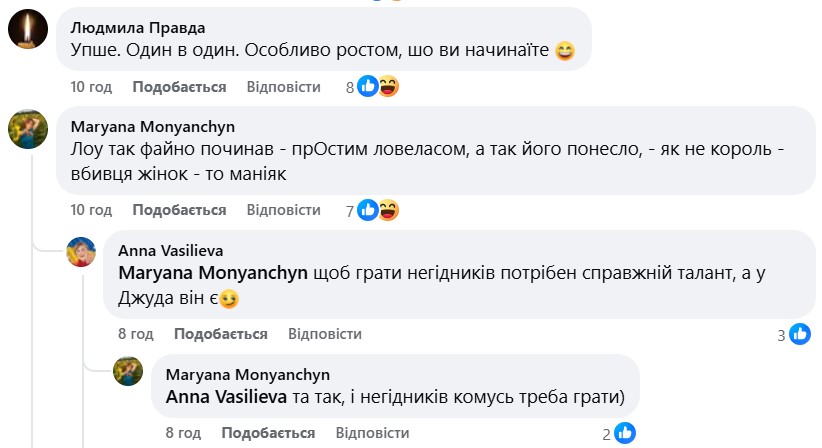
Task: Like Anna Vasilieva's reply via Подобається
Action: tap(220, 334)
